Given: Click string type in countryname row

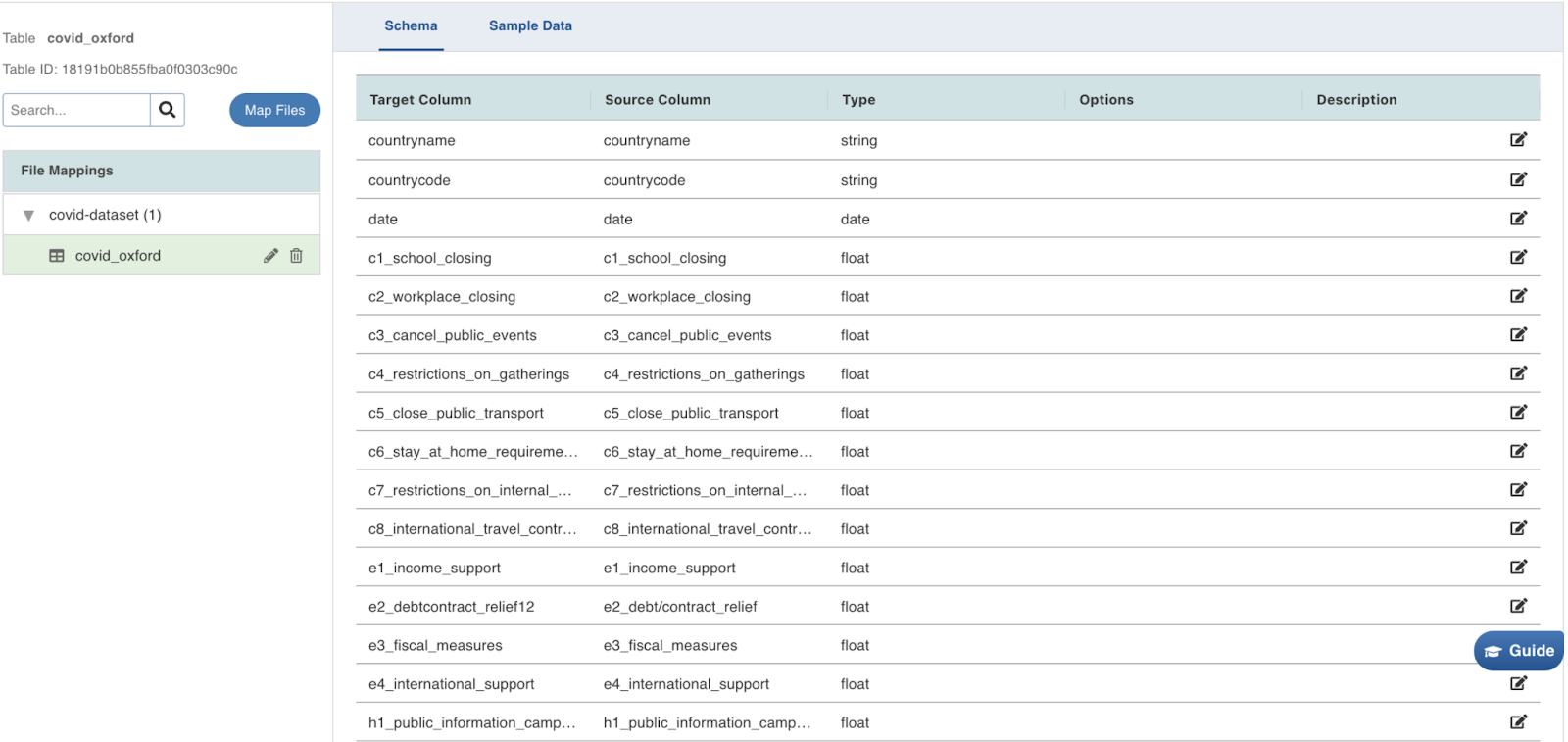Looking at the screenshot, I should click(x=858, y=140).
